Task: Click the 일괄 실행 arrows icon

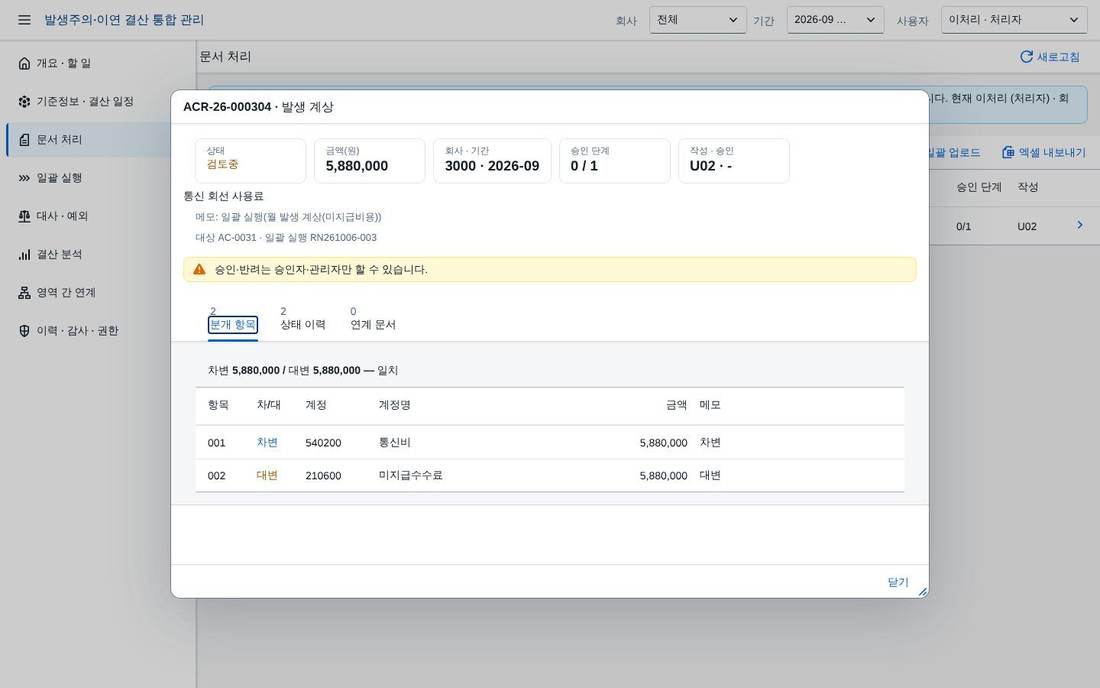Action: (25, 178)
